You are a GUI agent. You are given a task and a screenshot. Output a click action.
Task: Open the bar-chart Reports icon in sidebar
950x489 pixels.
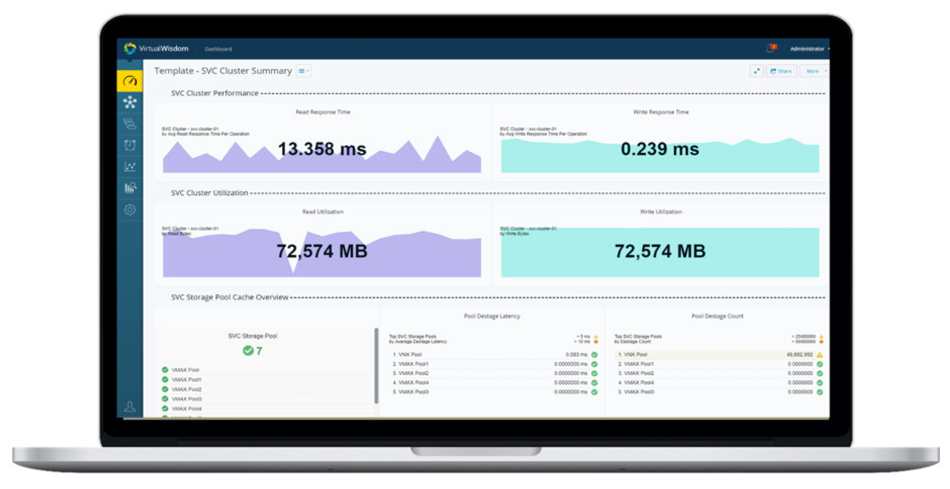[130, 188]
